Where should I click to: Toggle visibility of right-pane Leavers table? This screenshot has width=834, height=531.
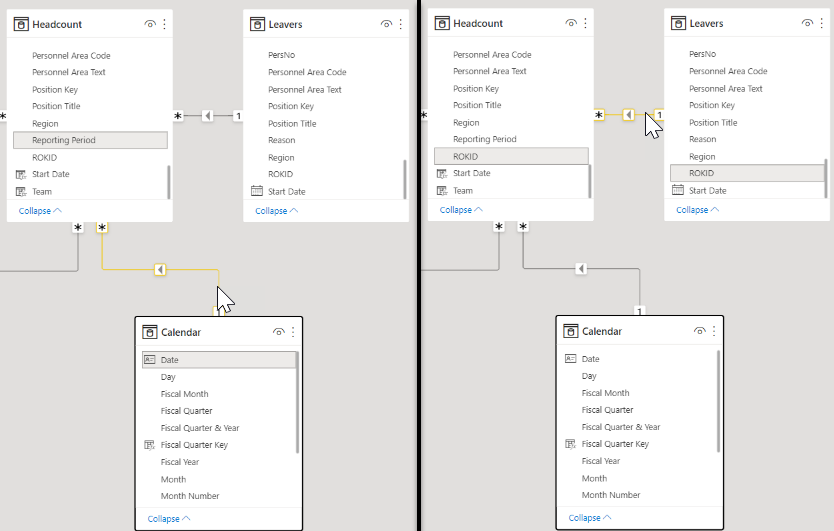tap(807, 23)
